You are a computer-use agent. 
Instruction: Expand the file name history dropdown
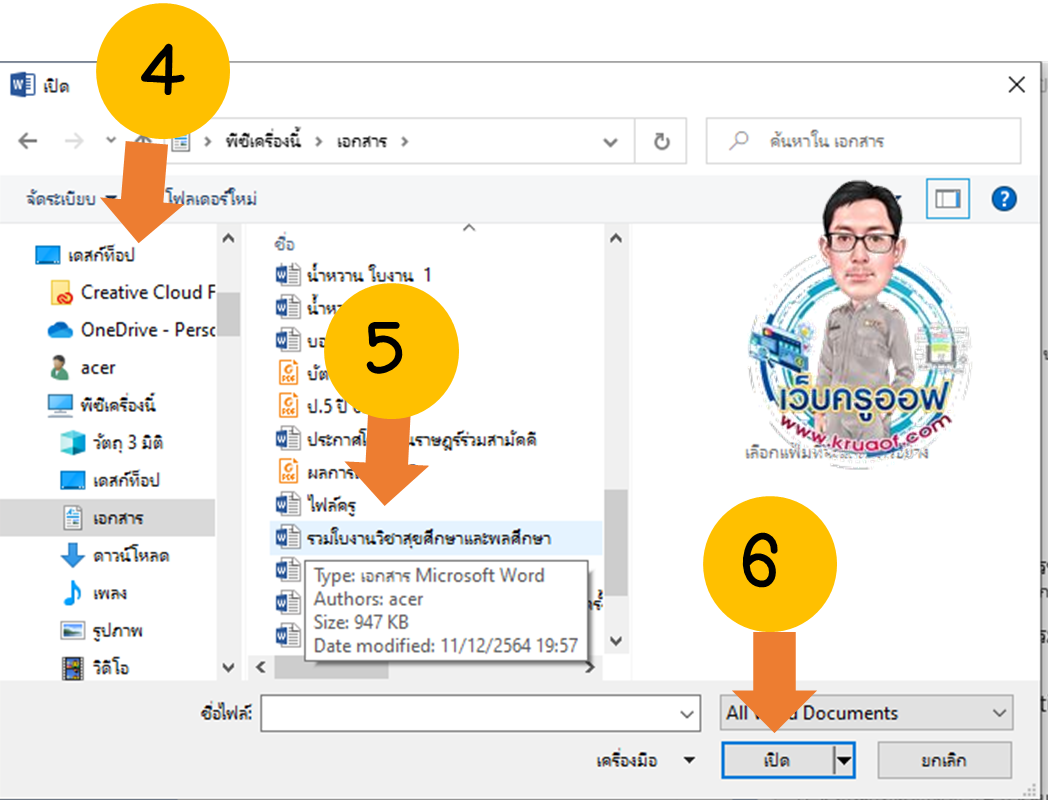point(687,714)
